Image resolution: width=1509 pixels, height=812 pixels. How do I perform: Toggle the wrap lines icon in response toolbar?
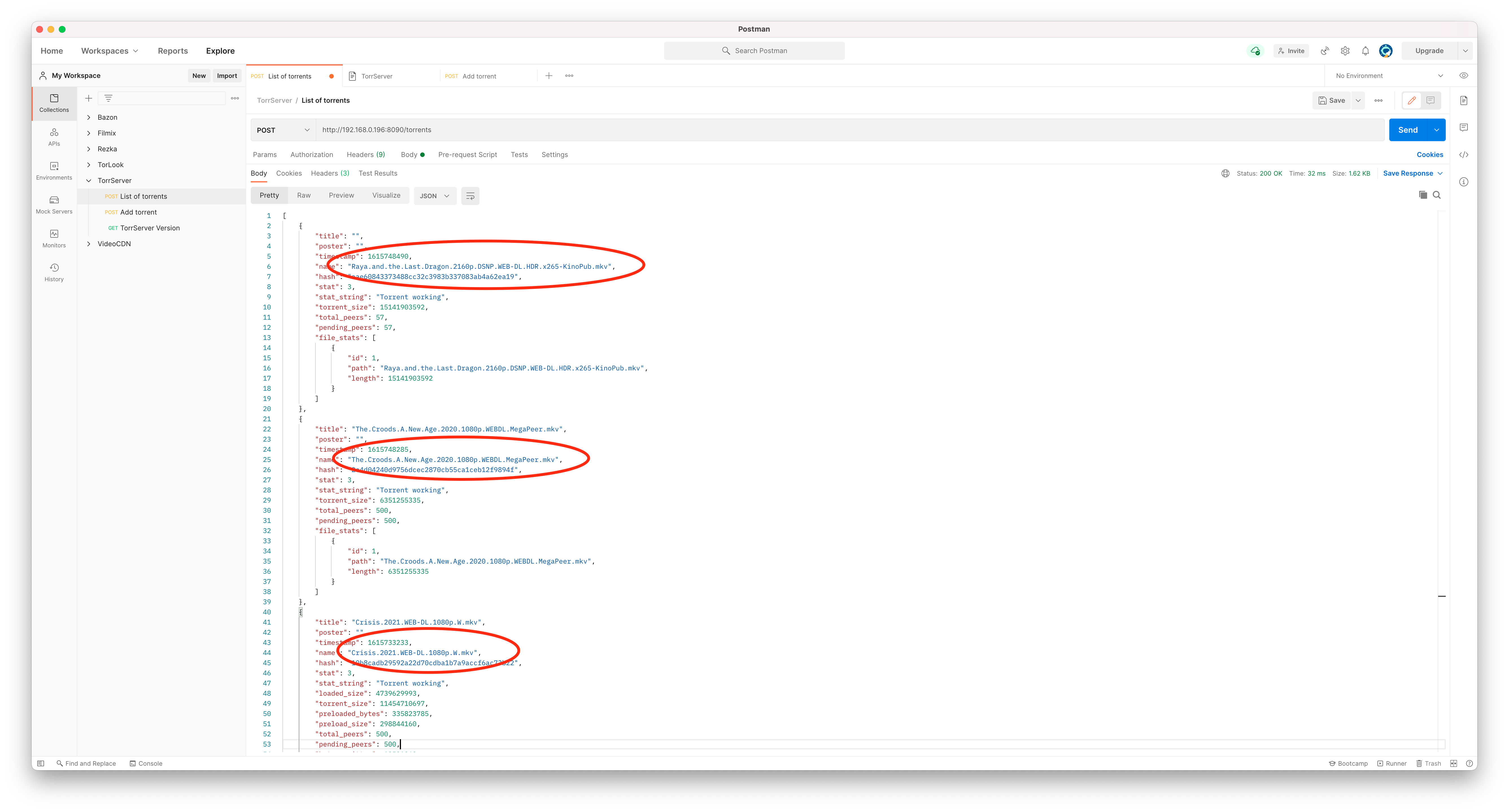[x=470, y=196]
